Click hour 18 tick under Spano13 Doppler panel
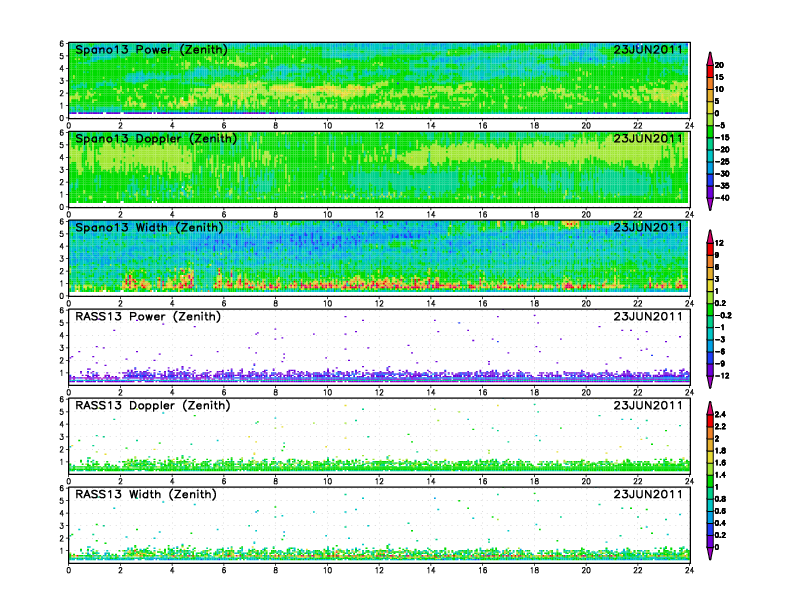This screenshot has height=612, width=792. pyautogui.click(x=534, y=215)
